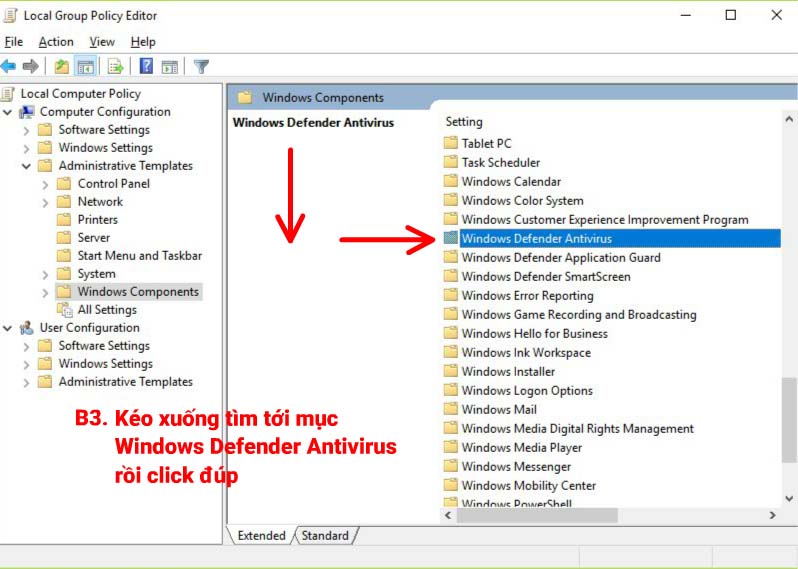This screenshot has height=569, width=798.
Task: Click the Windows Messenger folder icon
Action: coord(450,466)
